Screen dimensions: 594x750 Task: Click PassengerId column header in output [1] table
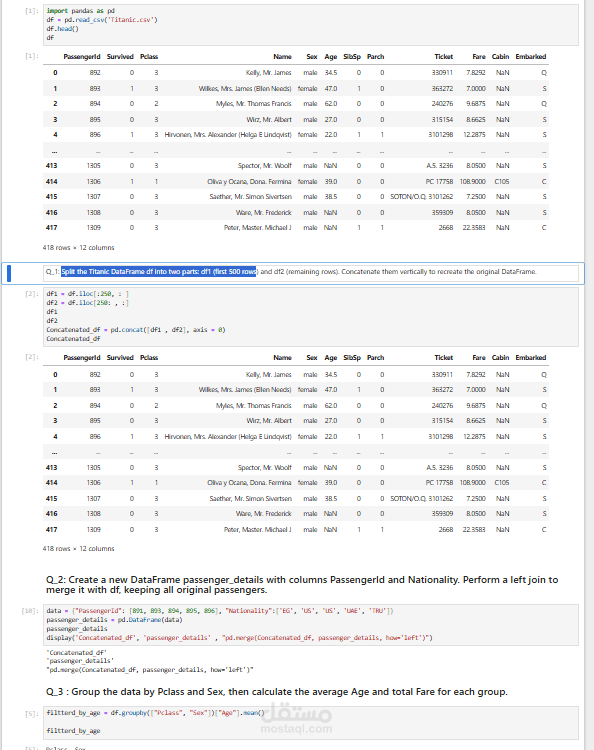click(82, 56)
